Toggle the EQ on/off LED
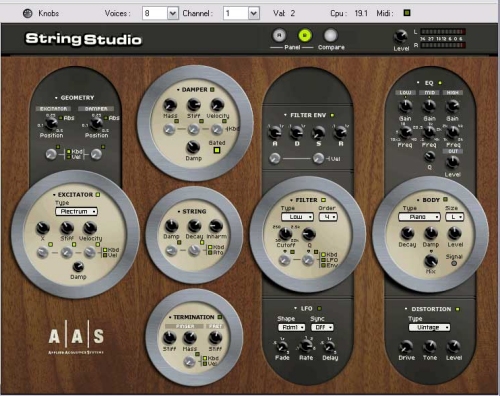This screenshot has width=500, height=396. coord(440,83)
